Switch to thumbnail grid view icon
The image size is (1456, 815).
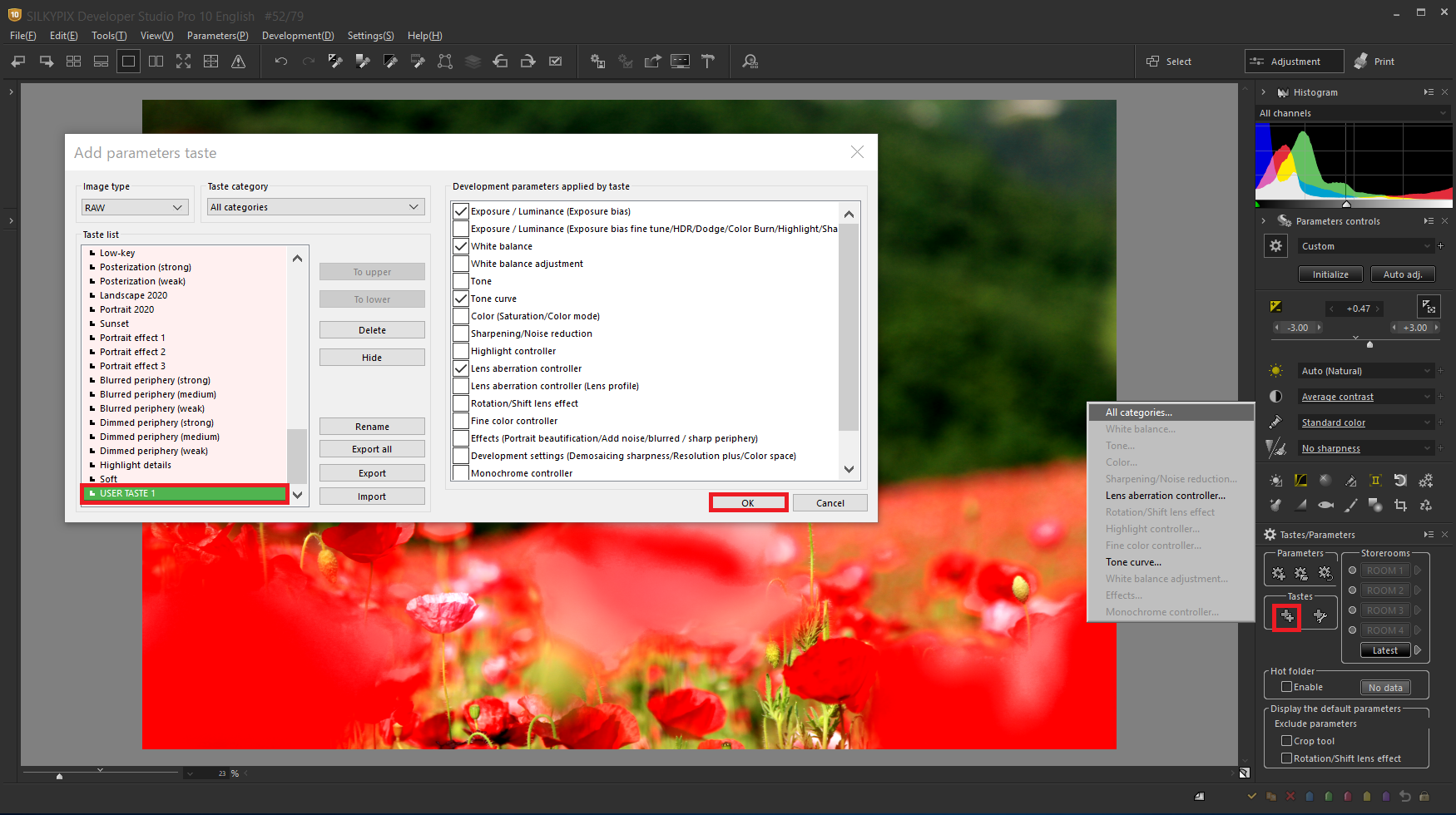(73, 62)
